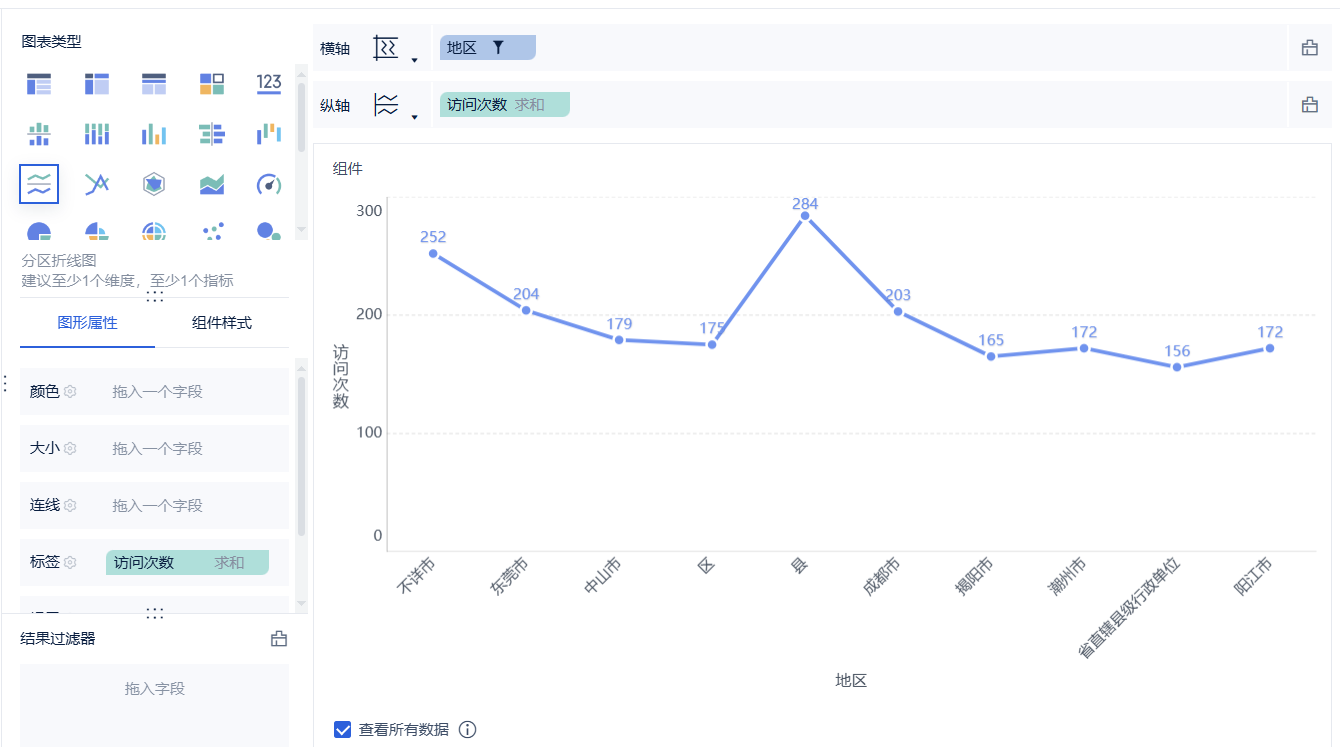Click the 省直辖县级行政单位 axis label
The width and height of the screenshot is (1340, 747).
[x=1129, y=607]
